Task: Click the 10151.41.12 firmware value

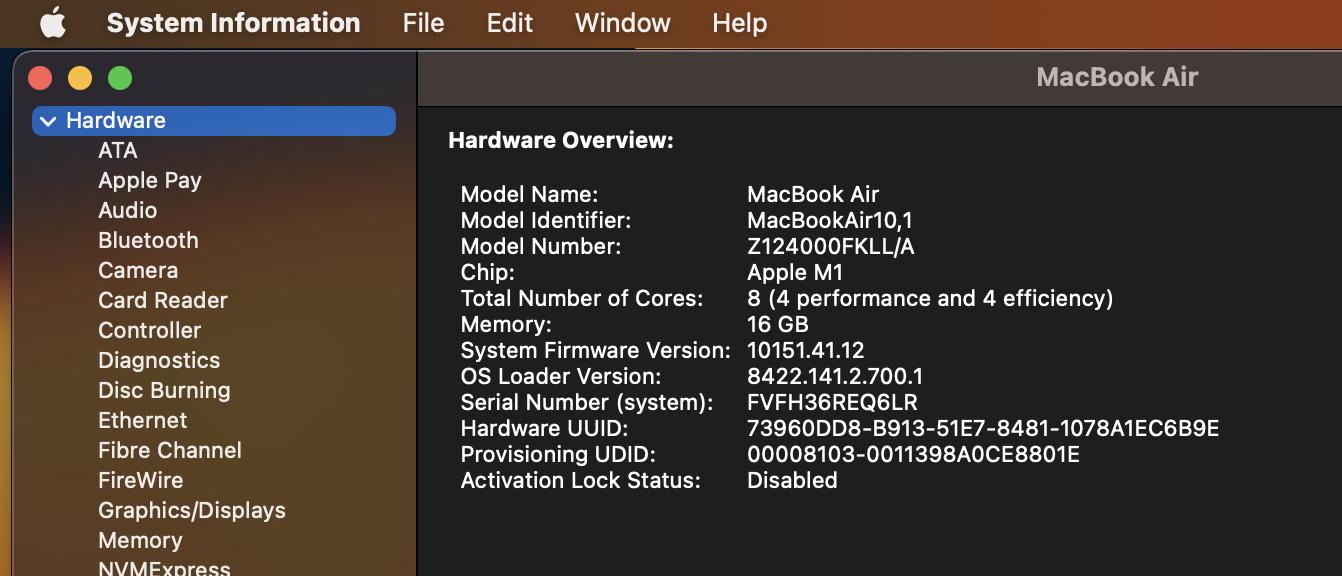Action: [806, 350]
